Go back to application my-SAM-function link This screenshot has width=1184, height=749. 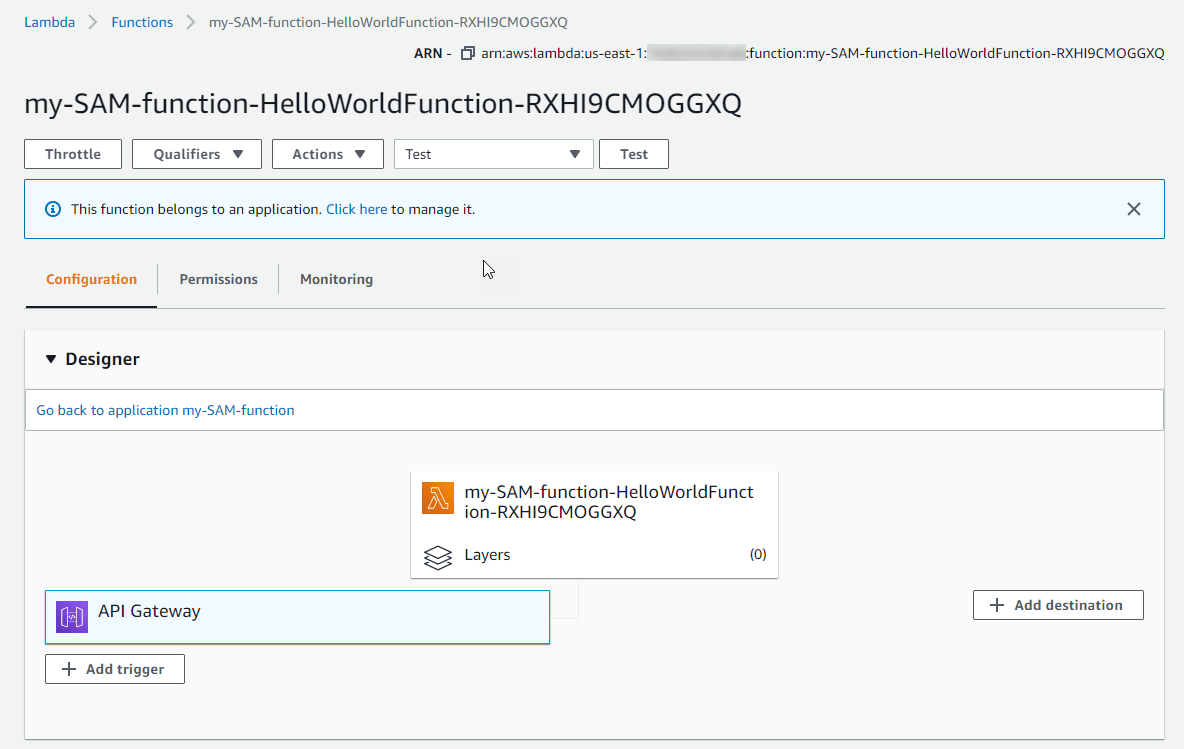pos(165,410)
